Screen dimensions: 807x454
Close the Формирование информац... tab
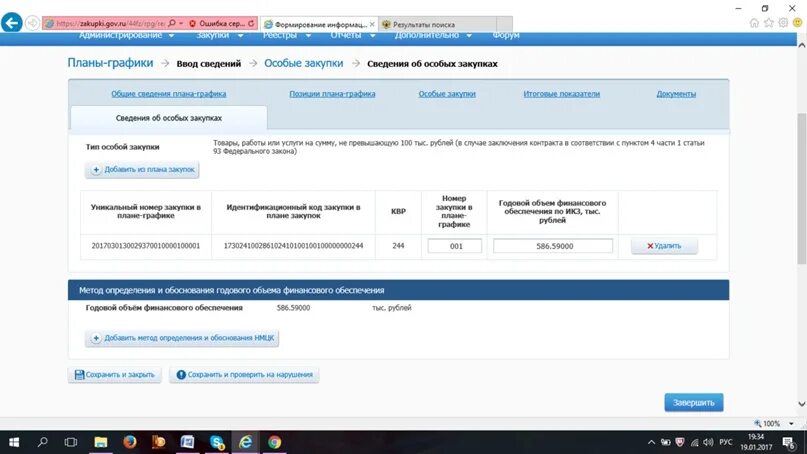372,24
